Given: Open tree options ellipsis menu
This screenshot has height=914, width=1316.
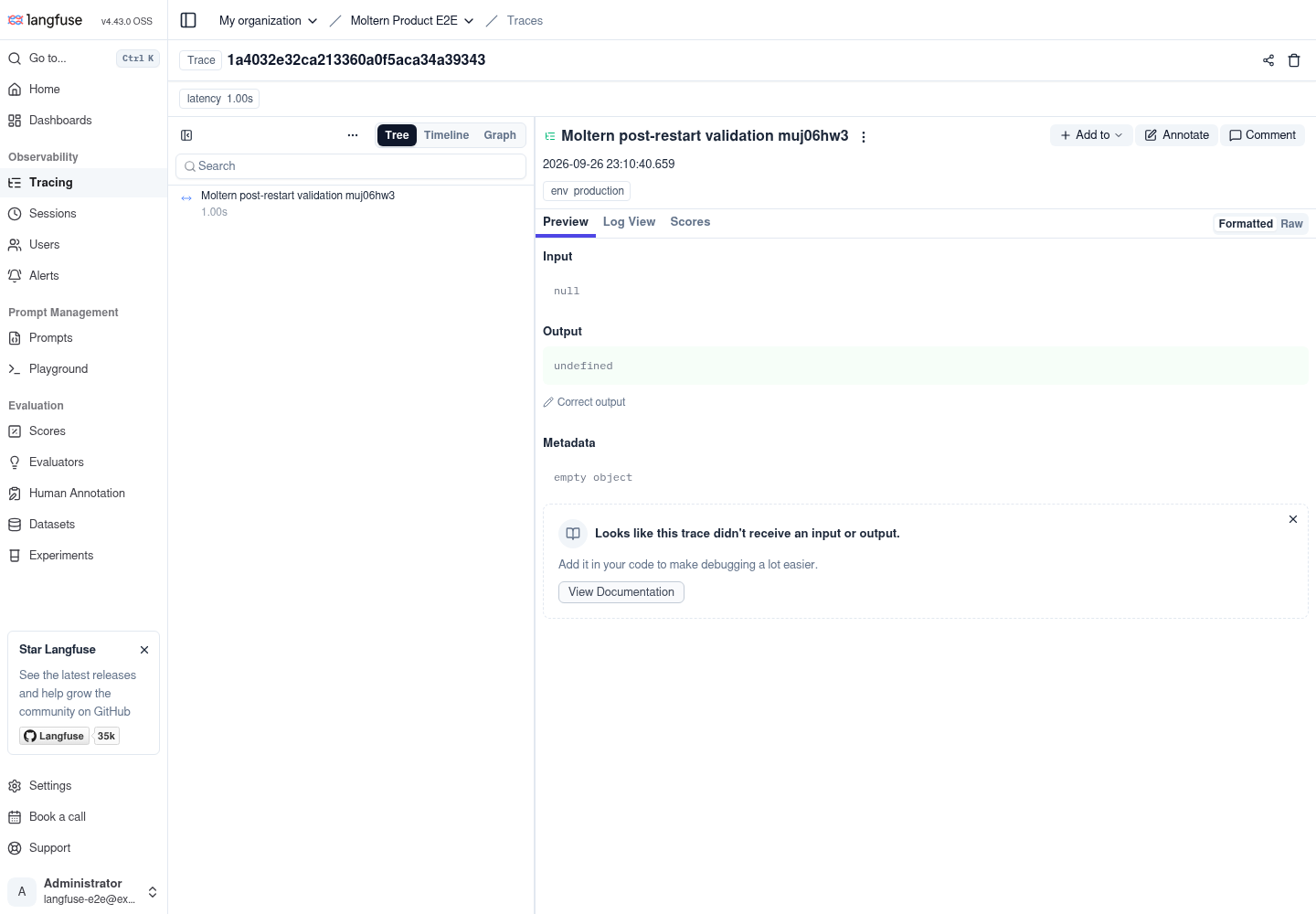Looking at the screenshot, I should [x=353, y=135].
